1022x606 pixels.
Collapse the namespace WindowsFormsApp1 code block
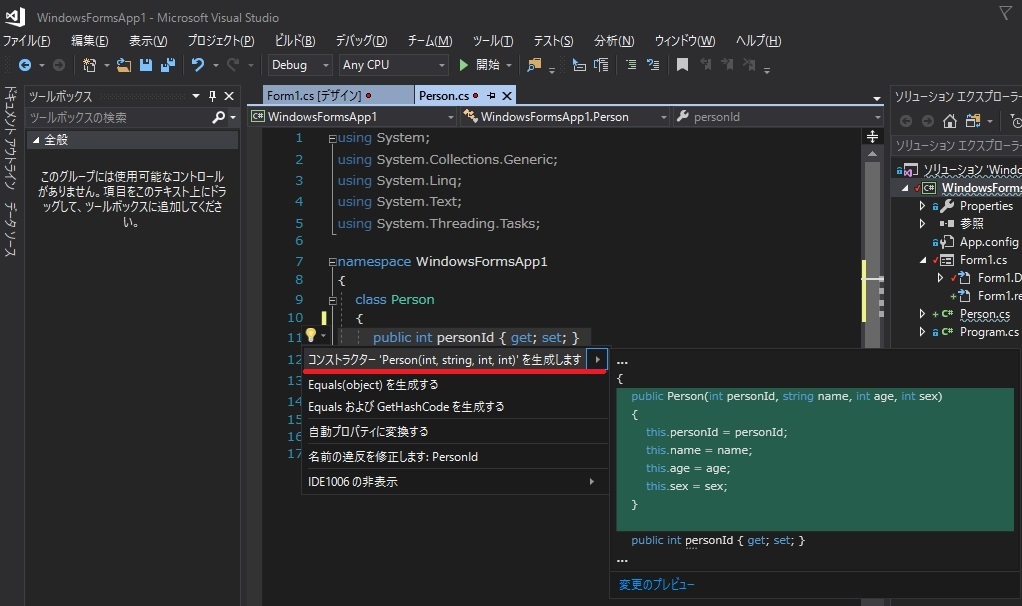coord(332,262)
